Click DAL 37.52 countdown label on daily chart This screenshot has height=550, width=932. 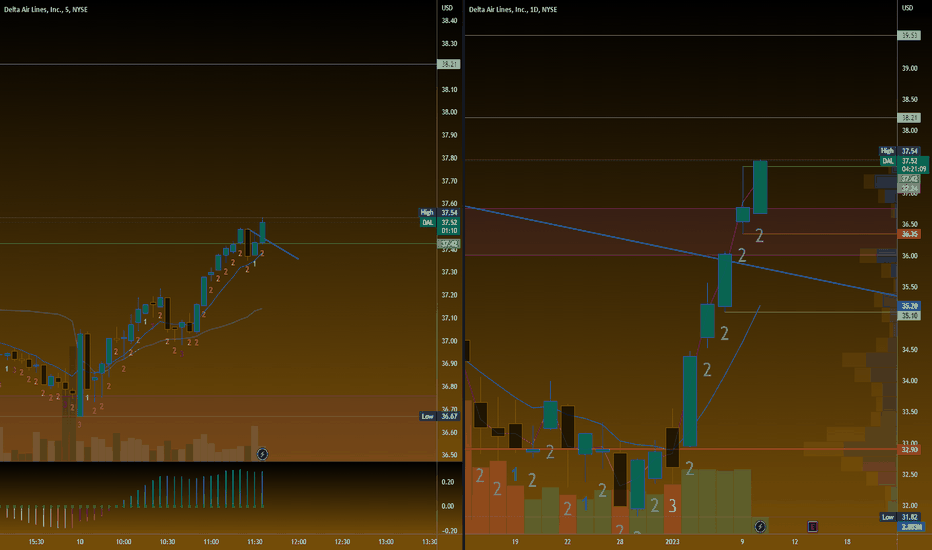pos(904,165)
